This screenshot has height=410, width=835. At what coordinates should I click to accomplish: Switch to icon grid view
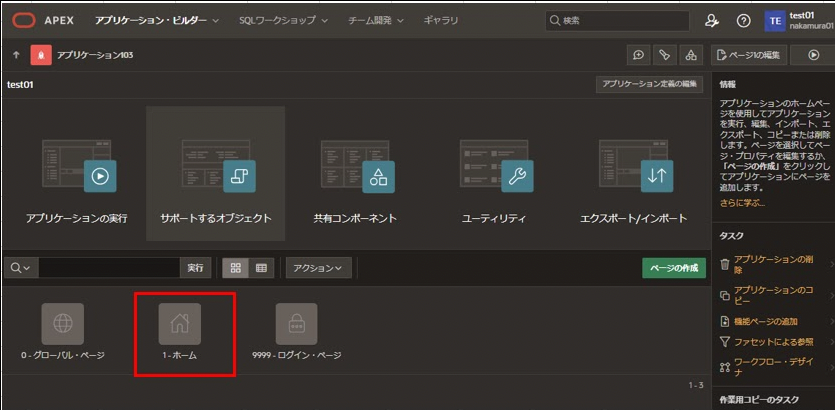(236, 268)
